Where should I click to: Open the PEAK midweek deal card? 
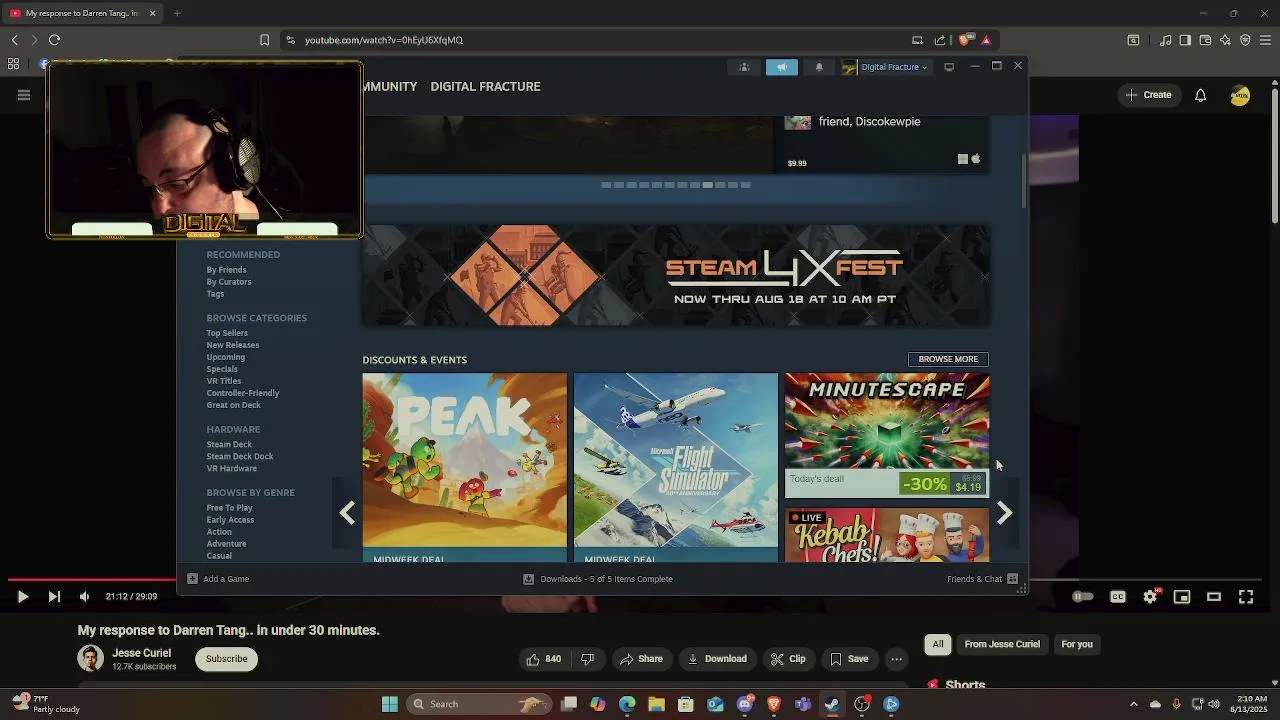[465, 467]
